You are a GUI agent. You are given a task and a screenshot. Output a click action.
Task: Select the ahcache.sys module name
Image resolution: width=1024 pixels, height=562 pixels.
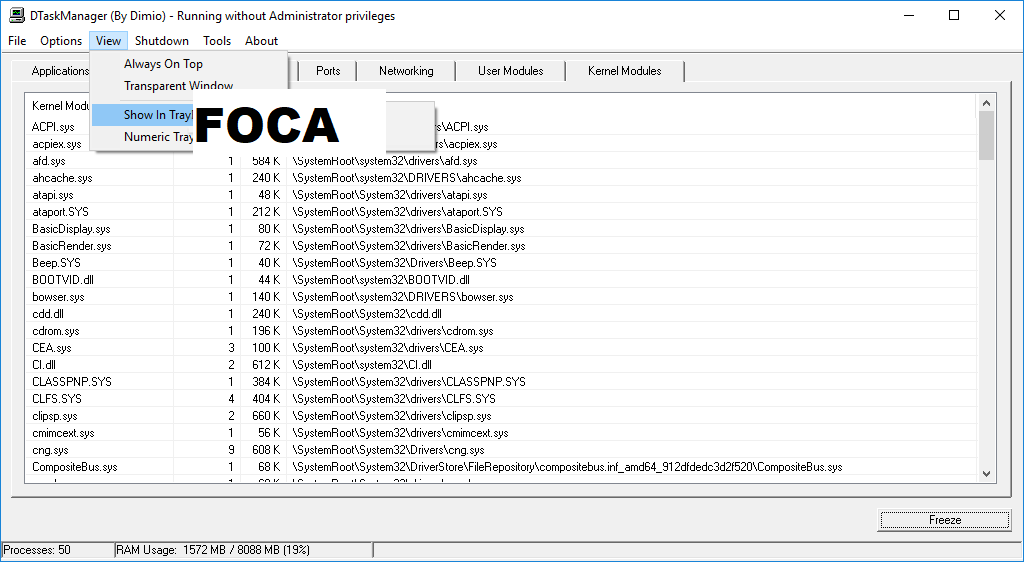[x=62, y=178]
